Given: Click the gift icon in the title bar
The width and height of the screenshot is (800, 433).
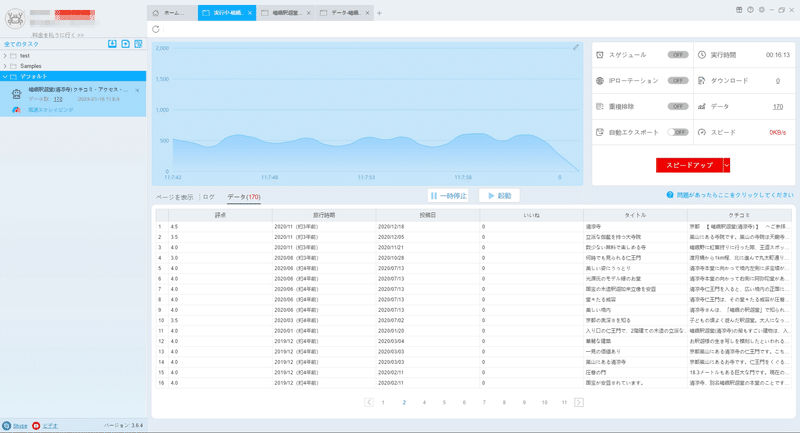Looking at the screenshot, I should 739,10.
